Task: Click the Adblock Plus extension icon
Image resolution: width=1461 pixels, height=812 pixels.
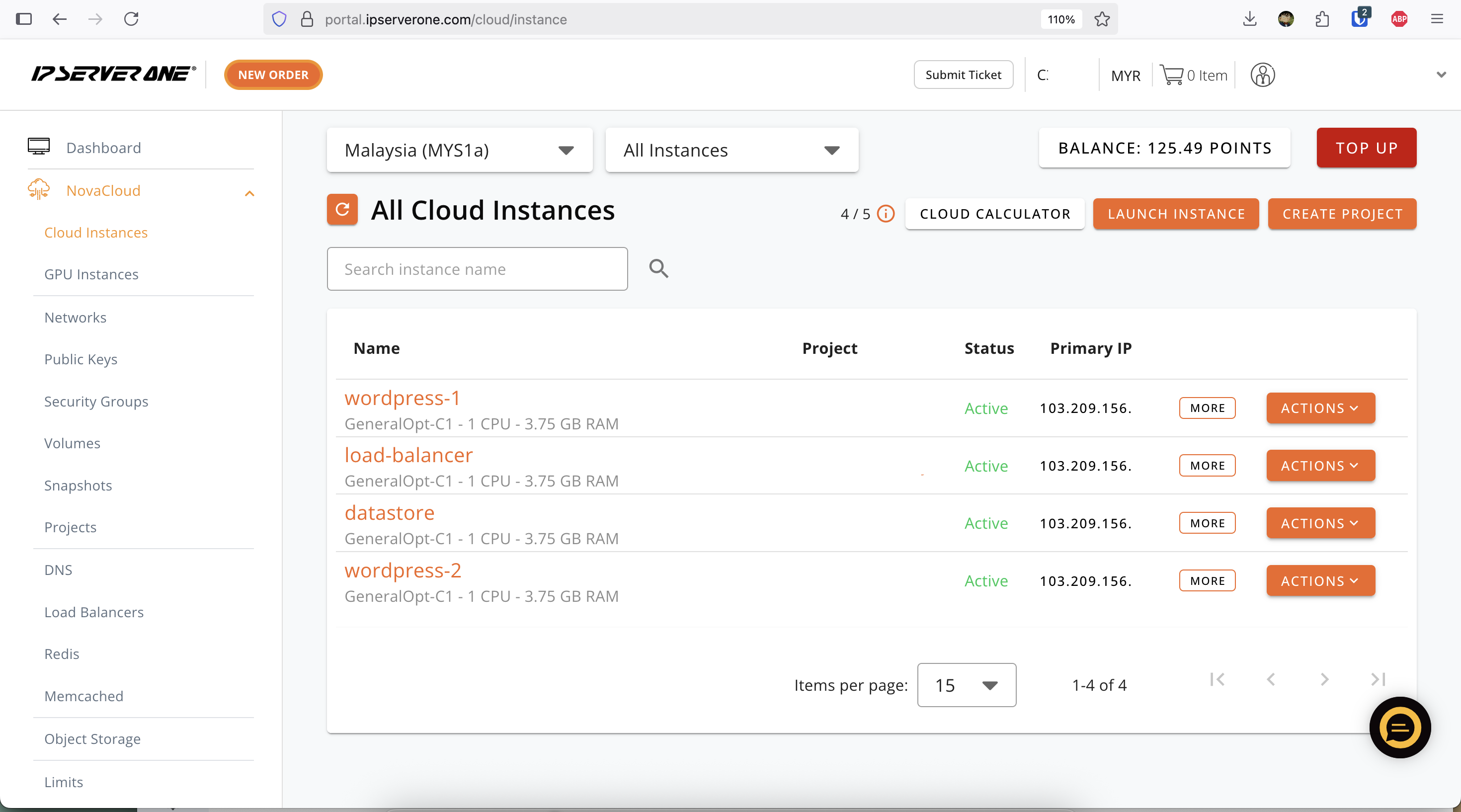Action: pyautogui.click(x=1398, y=19)
